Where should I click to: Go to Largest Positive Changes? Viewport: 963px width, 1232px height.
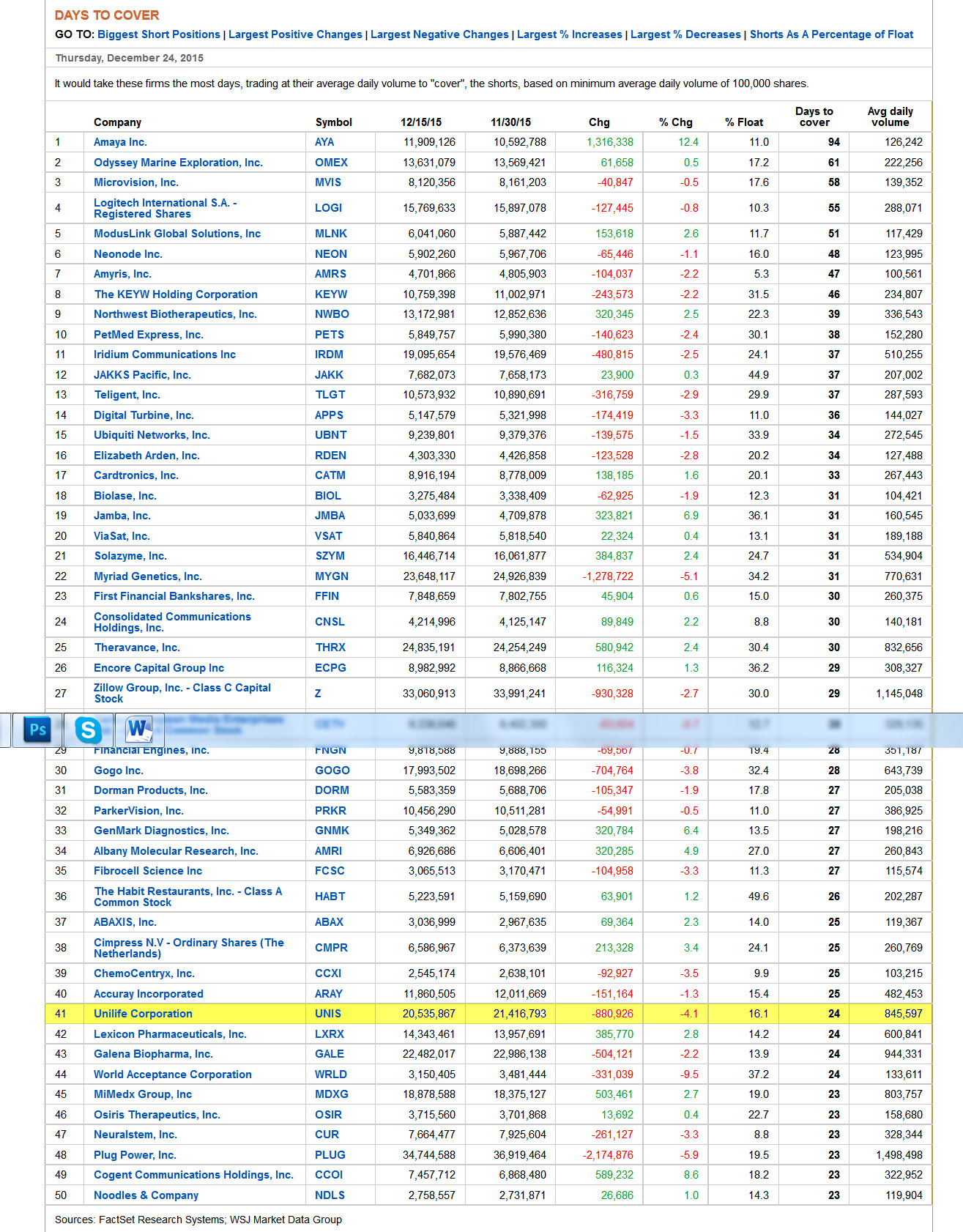295,34
